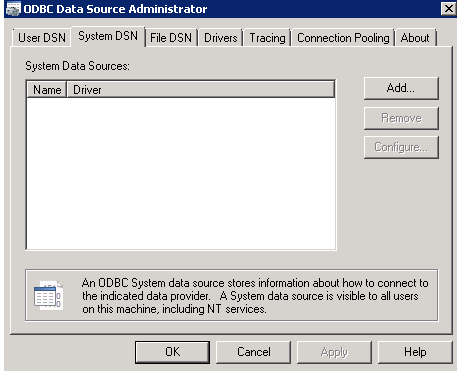The image size is (459, 371).
Task: Select the System DSN tab
Action: (108, 36)
